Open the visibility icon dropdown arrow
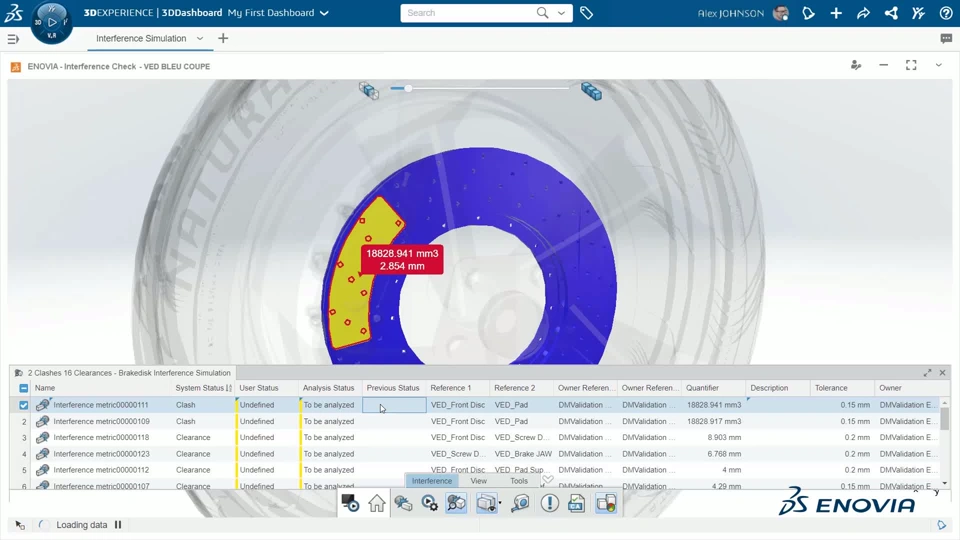 (x=500, y=503)
